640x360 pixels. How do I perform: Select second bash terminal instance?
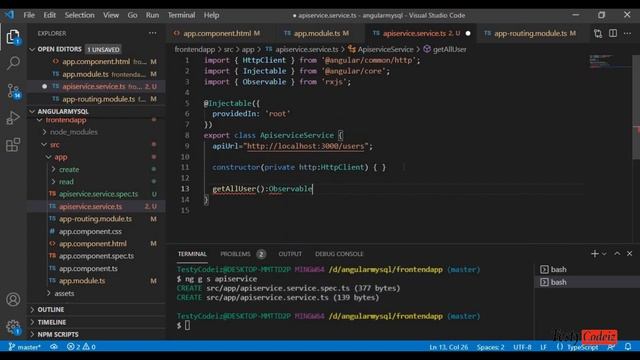[587, 282]
